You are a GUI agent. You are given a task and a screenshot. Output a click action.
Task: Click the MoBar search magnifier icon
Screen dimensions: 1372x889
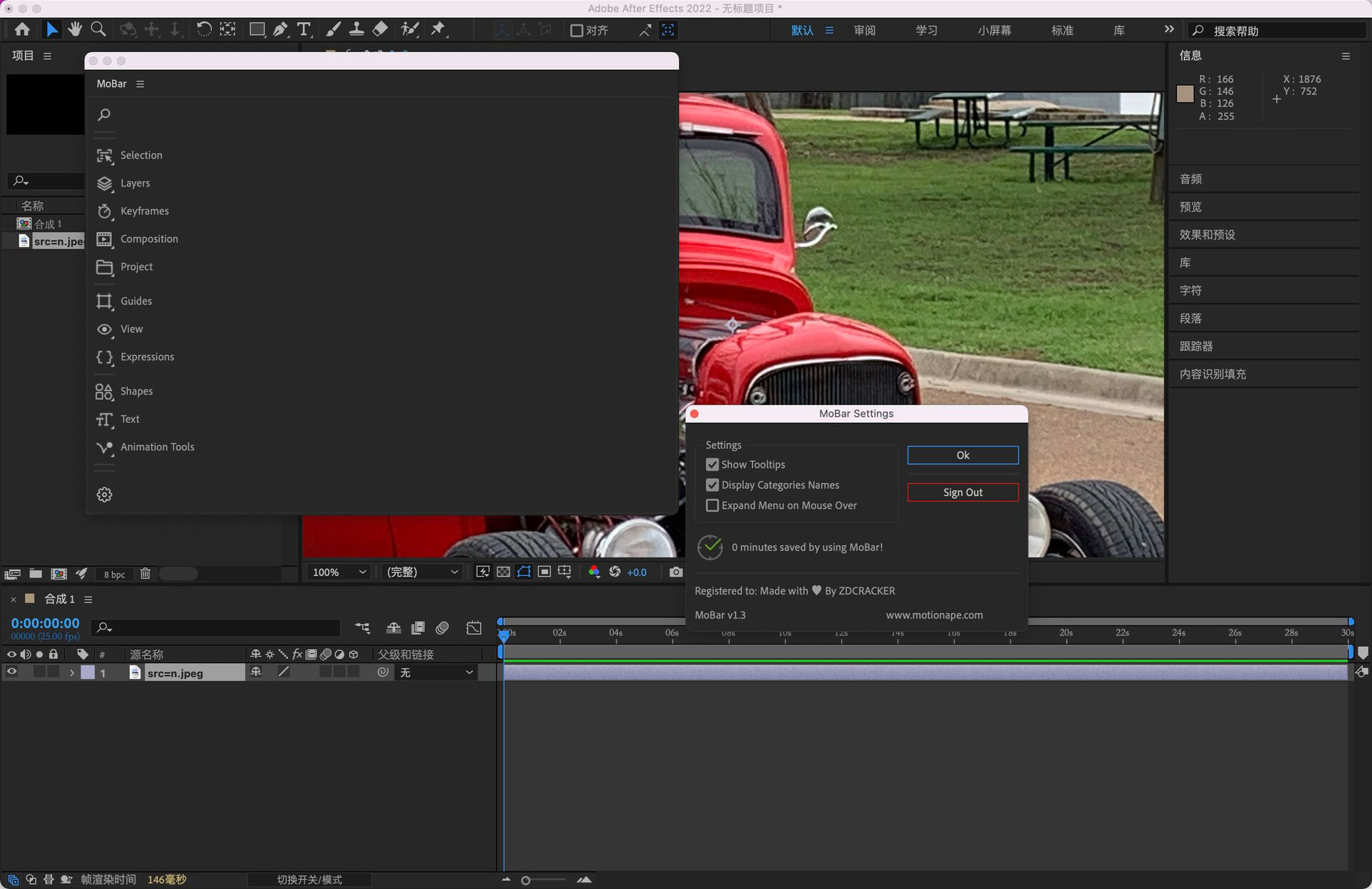pos(104,114)
